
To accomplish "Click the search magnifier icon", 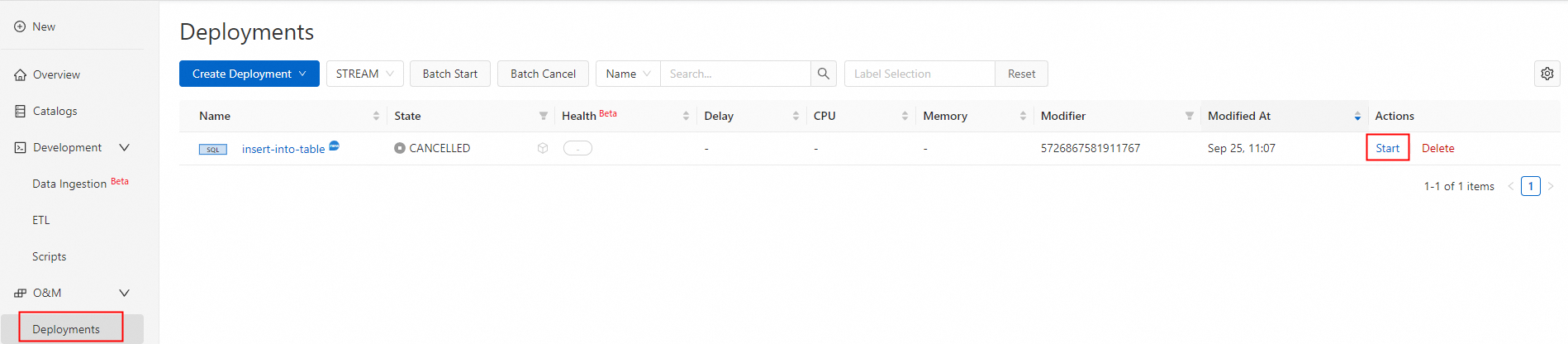I will 823,74.
